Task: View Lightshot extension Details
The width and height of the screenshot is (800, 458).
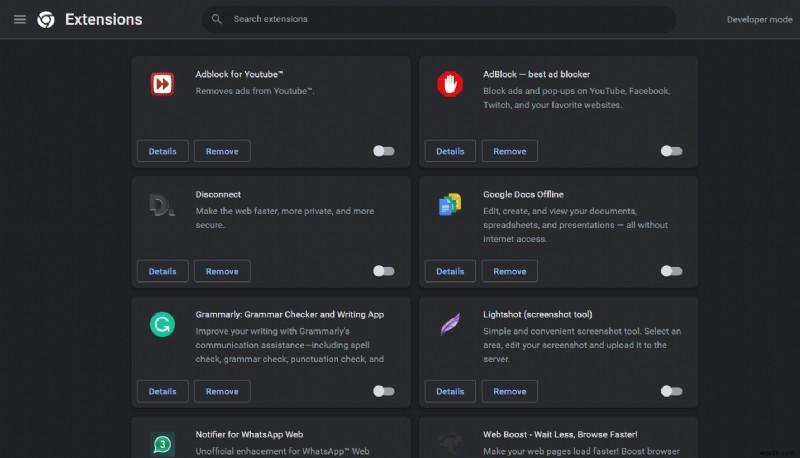Action: pyautogui.click(x=450, y=391)
